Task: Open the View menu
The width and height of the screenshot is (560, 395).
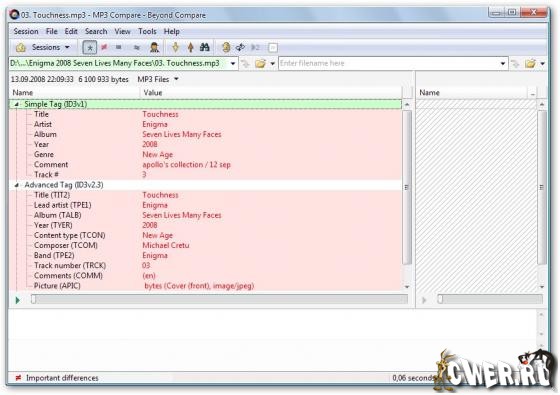Action: 122,31
